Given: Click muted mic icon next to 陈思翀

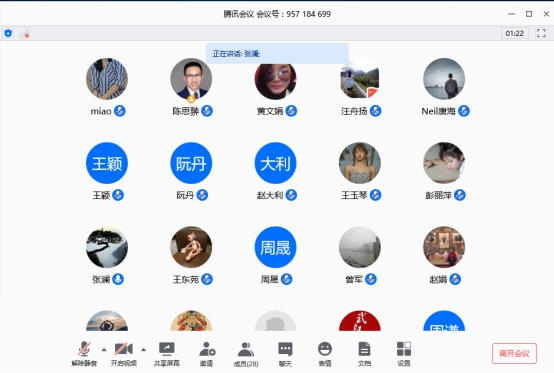Looking at the screenshot, I should [x=207, y=111].
